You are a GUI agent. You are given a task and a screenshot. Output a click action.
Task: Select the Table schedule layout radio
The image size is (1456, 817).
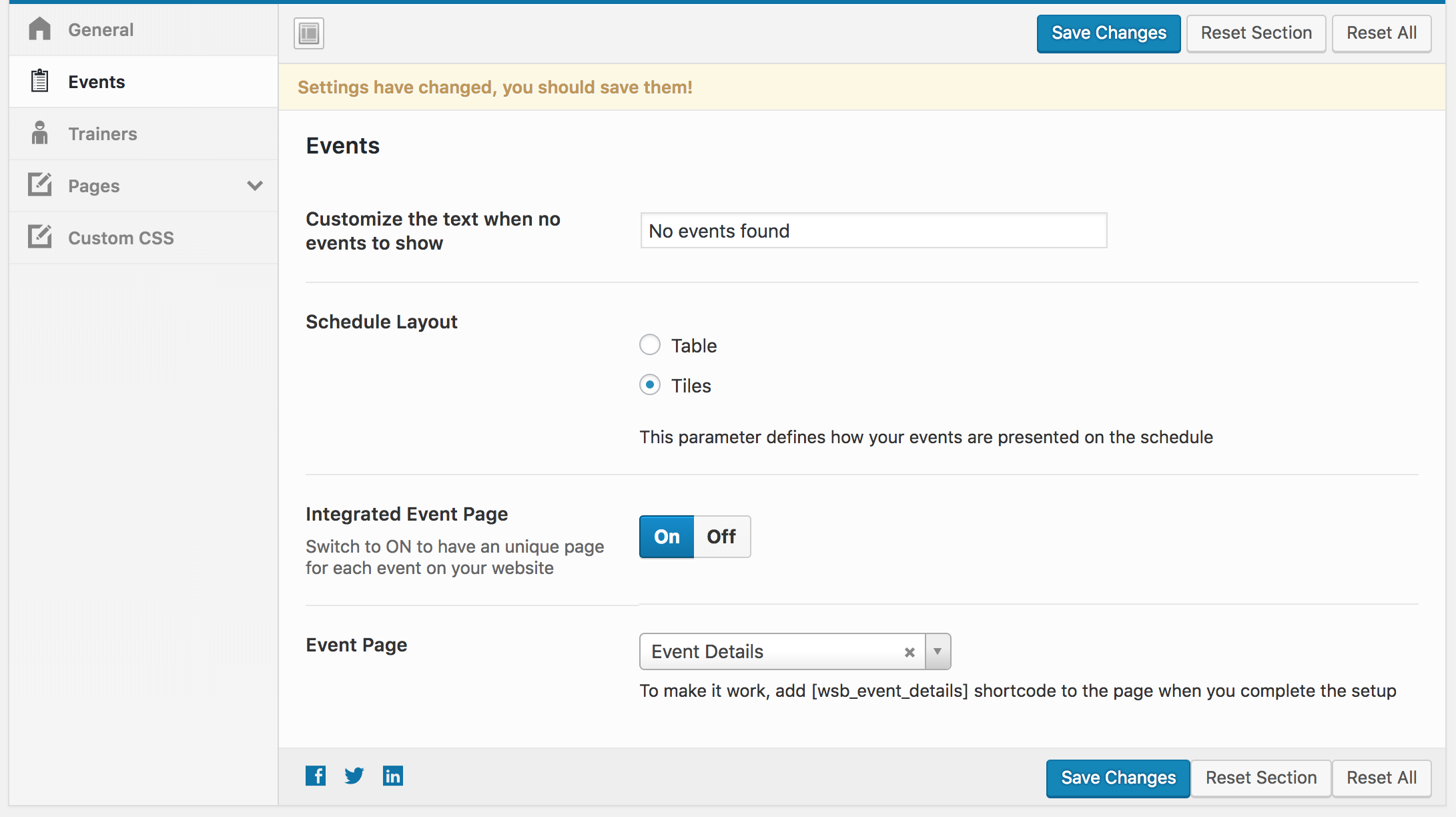[650, 345]
